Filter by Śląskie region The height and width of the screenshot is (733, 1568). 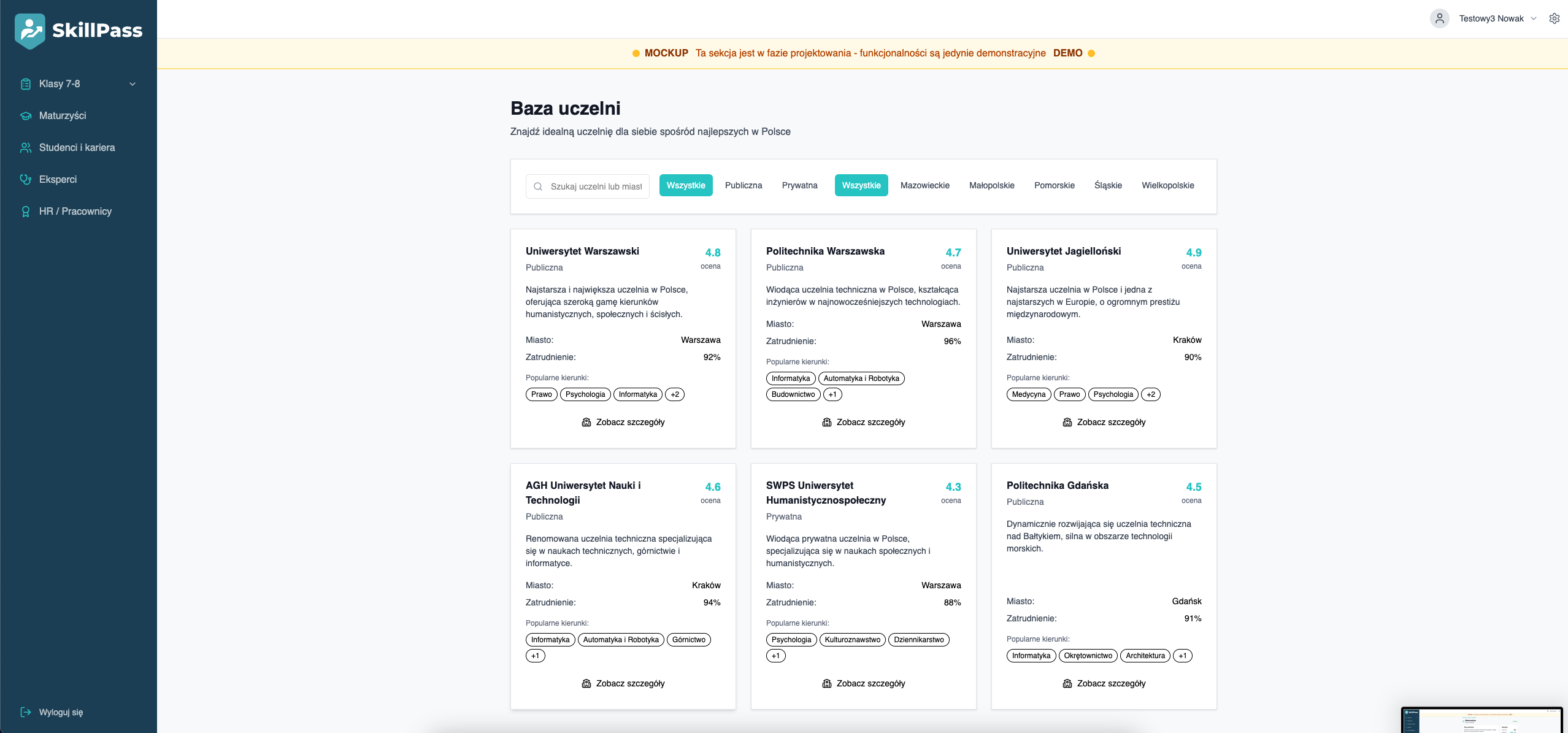coord(1108,185)
